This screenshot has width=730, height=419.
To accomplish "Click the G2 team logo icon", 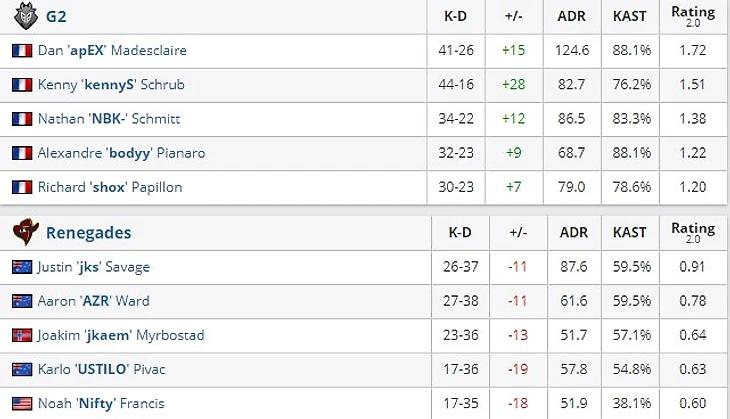I will point(23,16).
